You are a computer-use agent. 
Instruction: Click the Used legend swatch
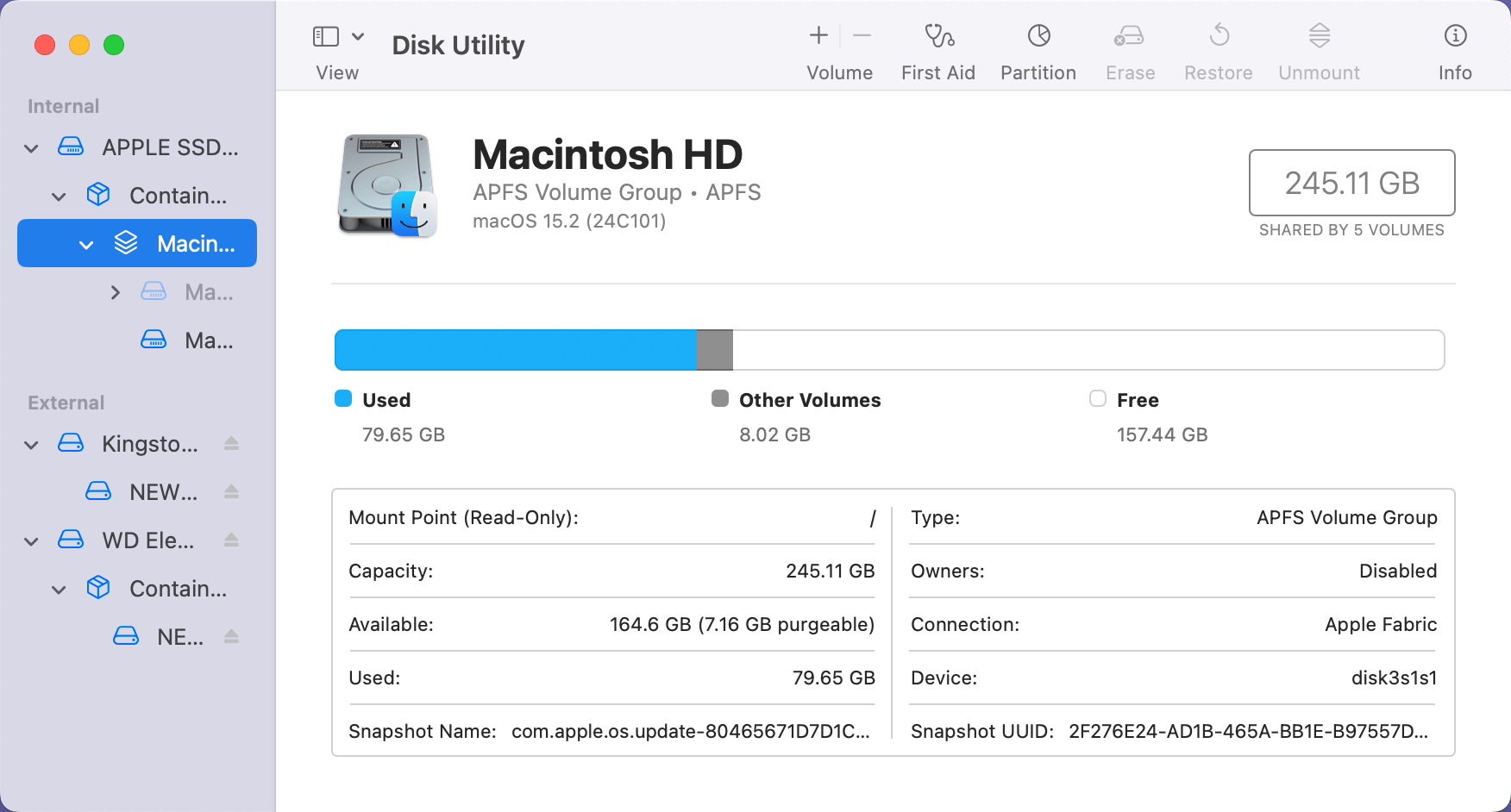[x=342, y=398]
